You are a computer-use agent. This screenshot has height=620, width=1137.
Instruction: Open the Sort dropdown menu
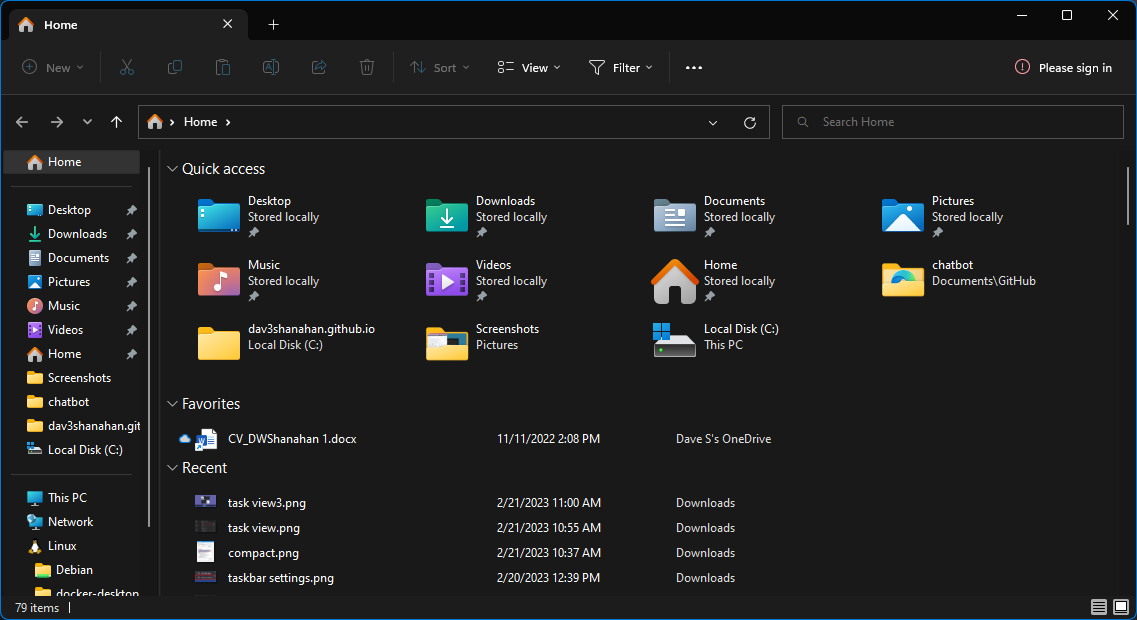pyautogui.click(x=440, y=67)
